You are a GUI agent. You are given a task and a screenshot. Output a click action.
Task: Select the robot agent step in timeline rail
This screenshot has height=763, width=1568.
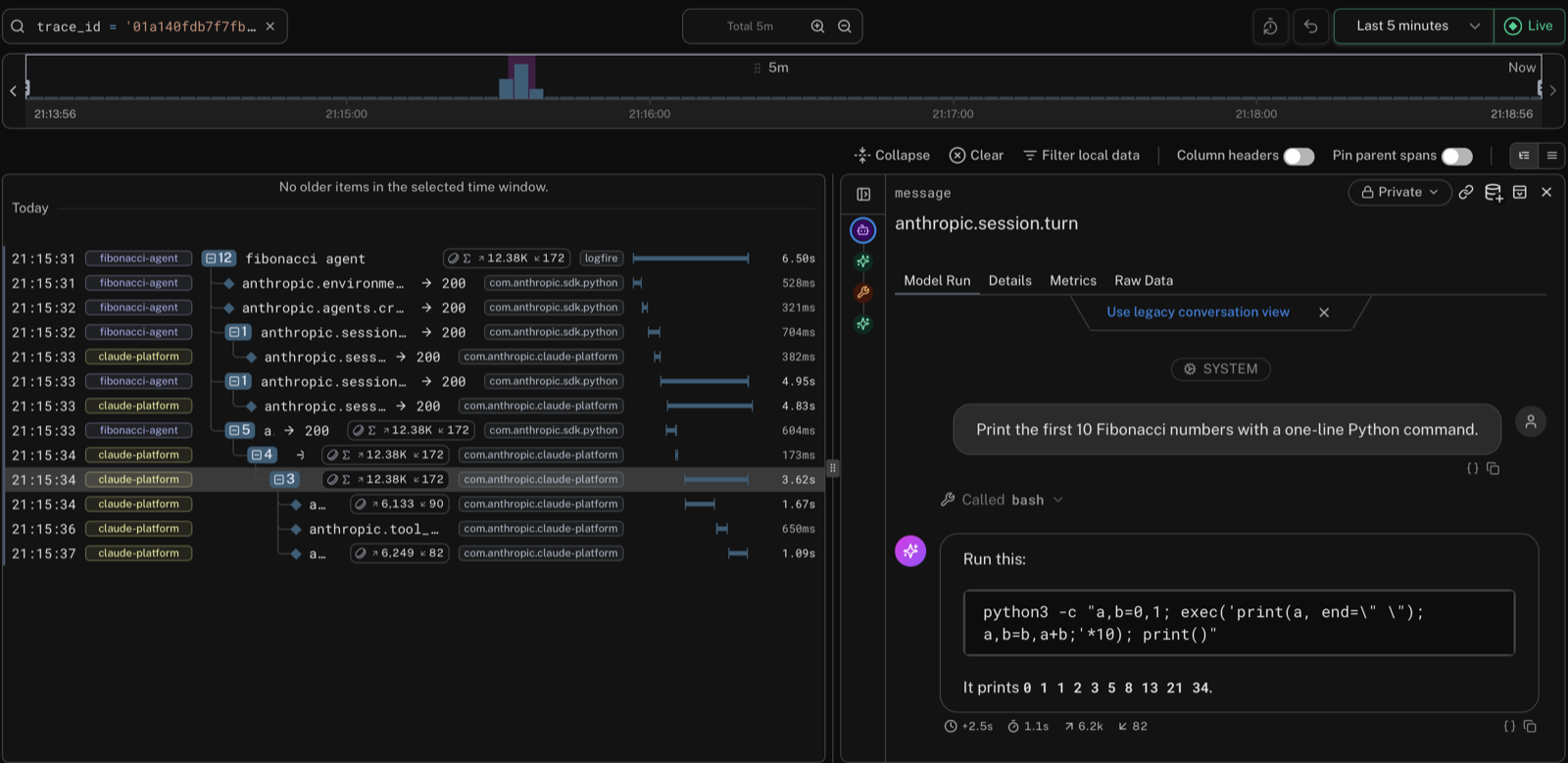[863, 230]
